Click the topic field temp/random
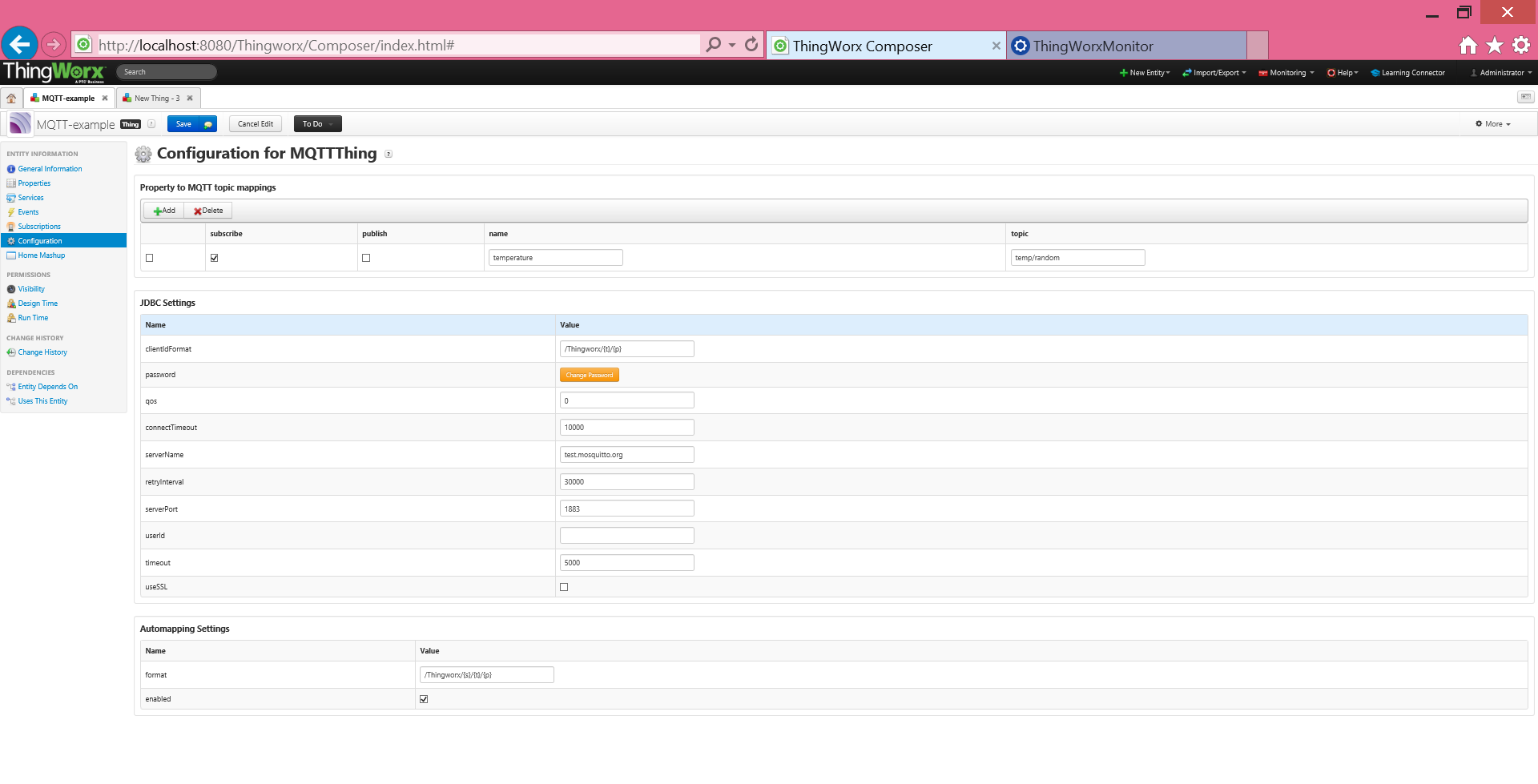 [x=1078, y=258]
